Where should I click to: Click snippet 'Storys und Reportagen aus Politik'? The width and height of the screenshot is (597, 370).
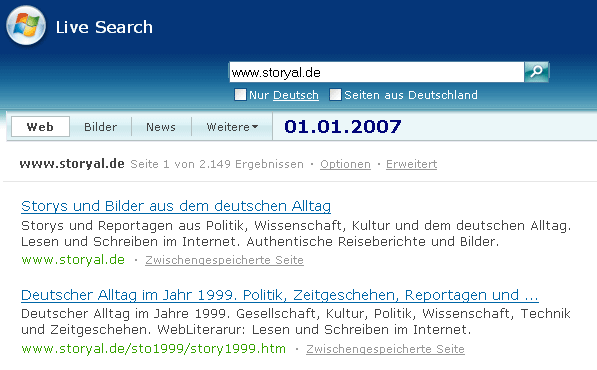coord(296,233)
